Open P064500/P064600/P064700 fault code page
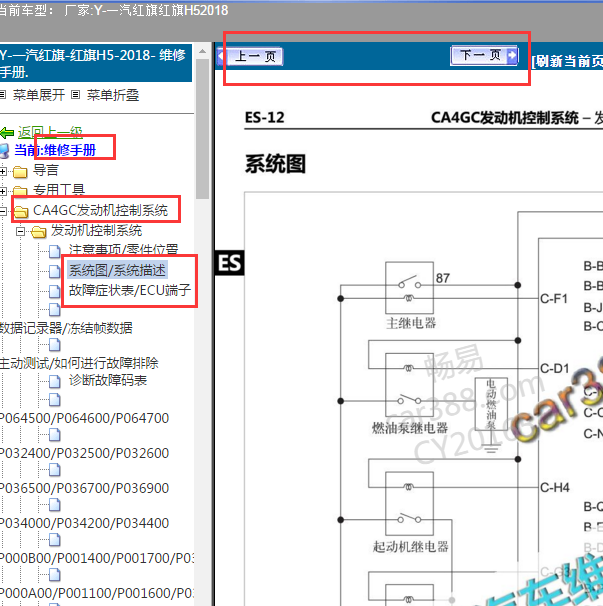Viewport: 603px width, 606px height. (84, 418)
